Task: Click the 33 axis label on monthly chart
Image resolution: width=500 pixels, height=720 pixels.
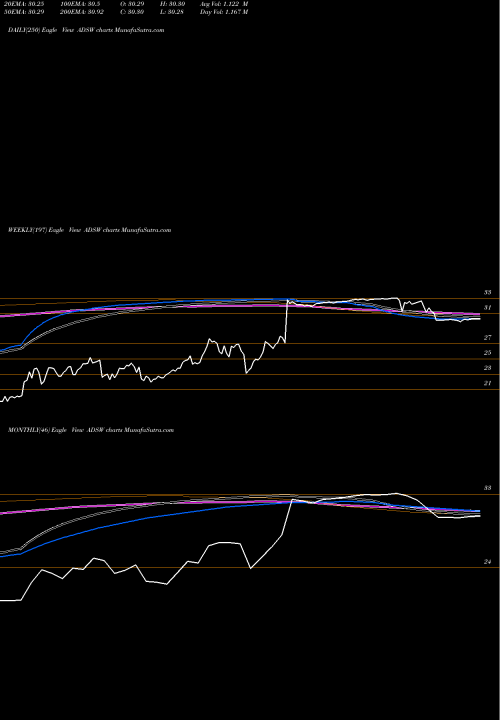Action: (x=487, y=488)
